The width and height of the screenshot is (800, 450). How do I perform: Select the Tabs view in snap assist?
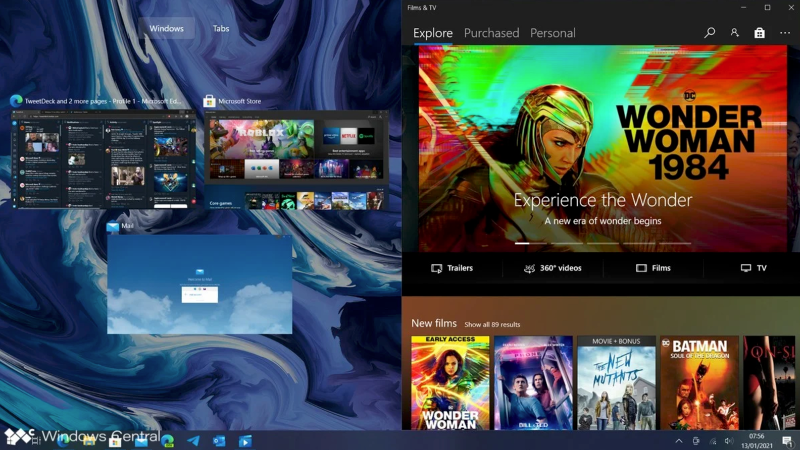pyautogui.click(x=221, y=29)
